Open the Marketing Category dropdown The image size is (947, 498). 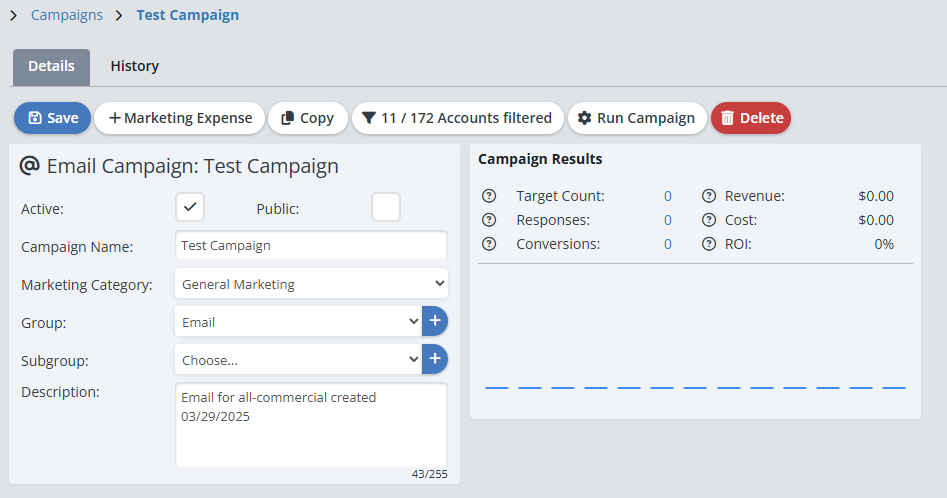point(311,284)
